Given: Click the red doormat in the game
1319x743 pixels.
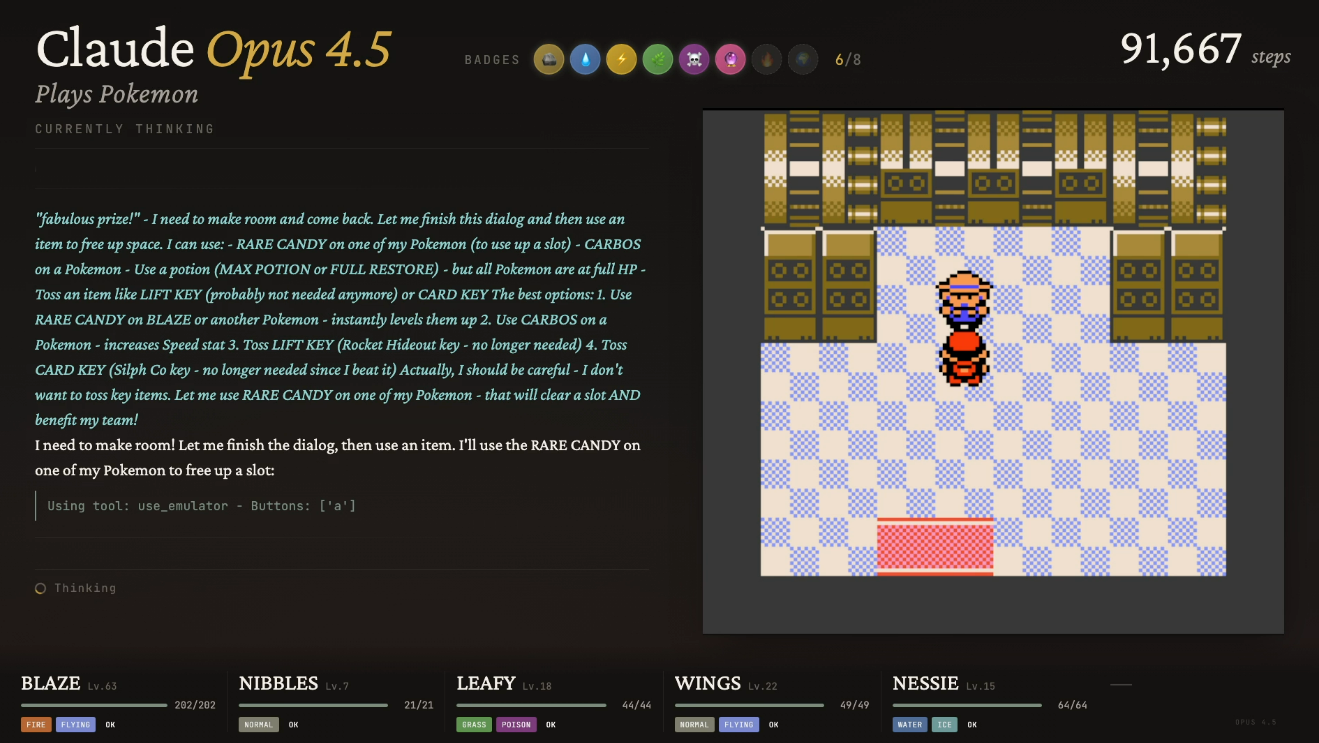Looking at the screenshot, I should click(x=935, y=547).
